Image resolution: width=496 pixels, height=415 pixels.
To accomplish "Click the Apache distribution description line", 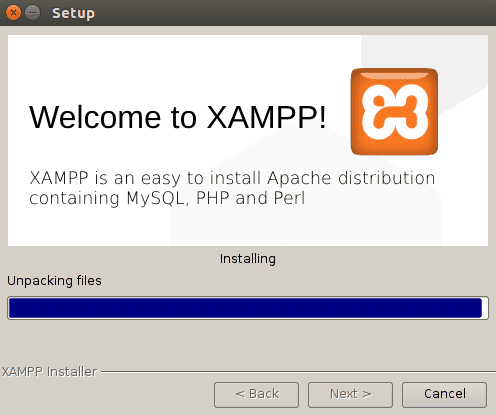I will pos(232,178).
